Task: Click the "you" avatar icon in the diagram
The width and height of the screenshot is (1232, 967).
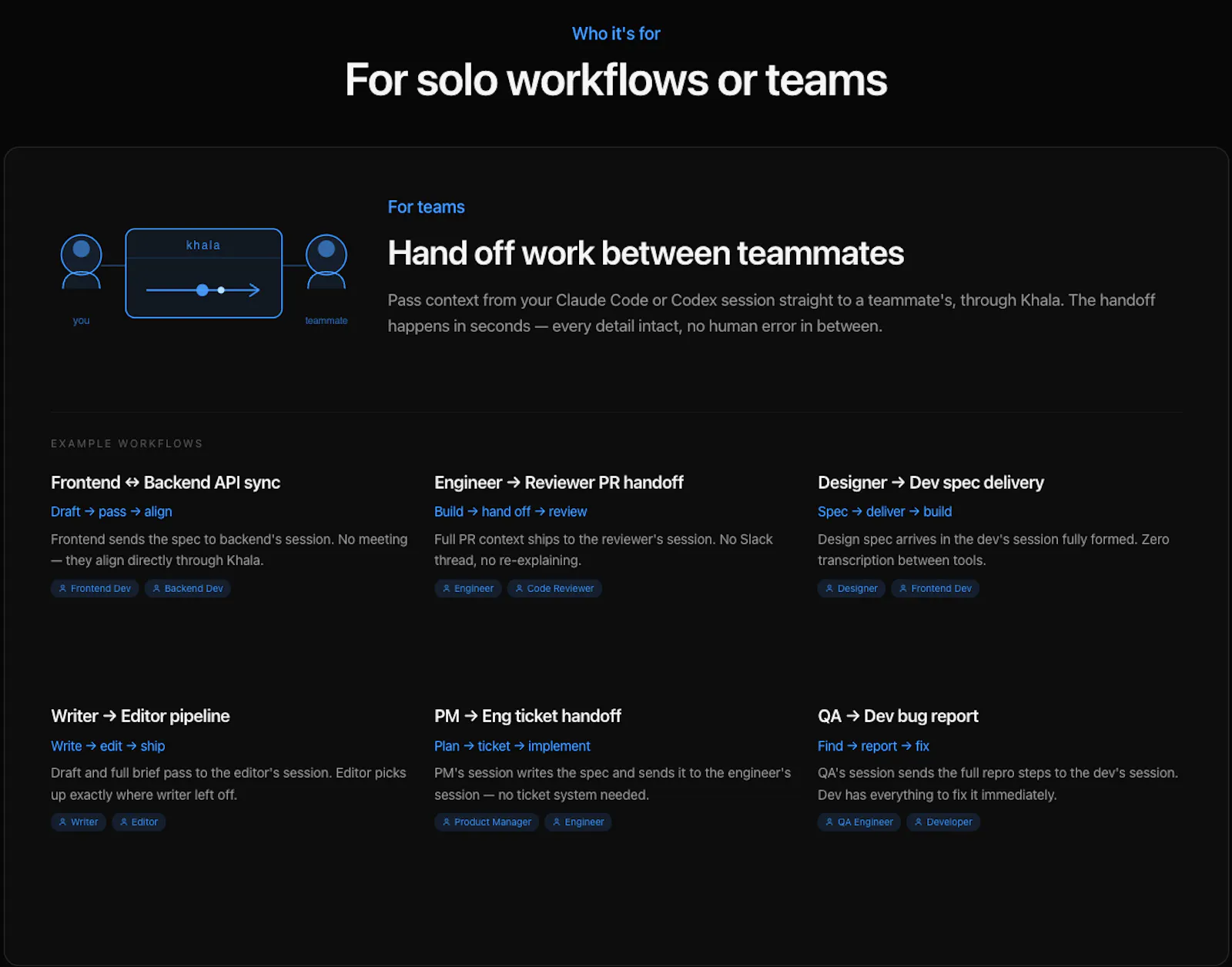Action: pos(81,262)
